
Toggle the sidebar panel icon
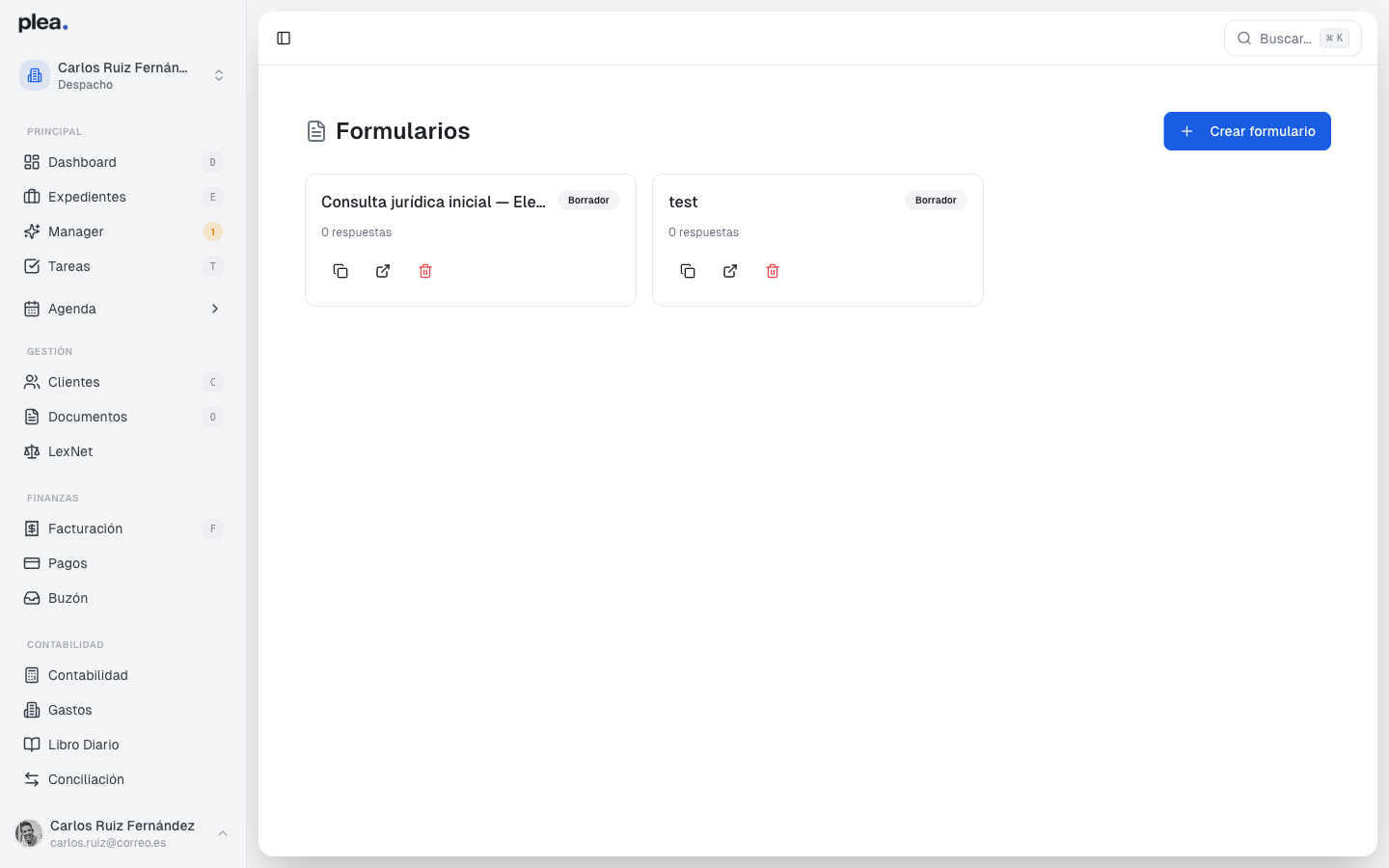(284, 39)
